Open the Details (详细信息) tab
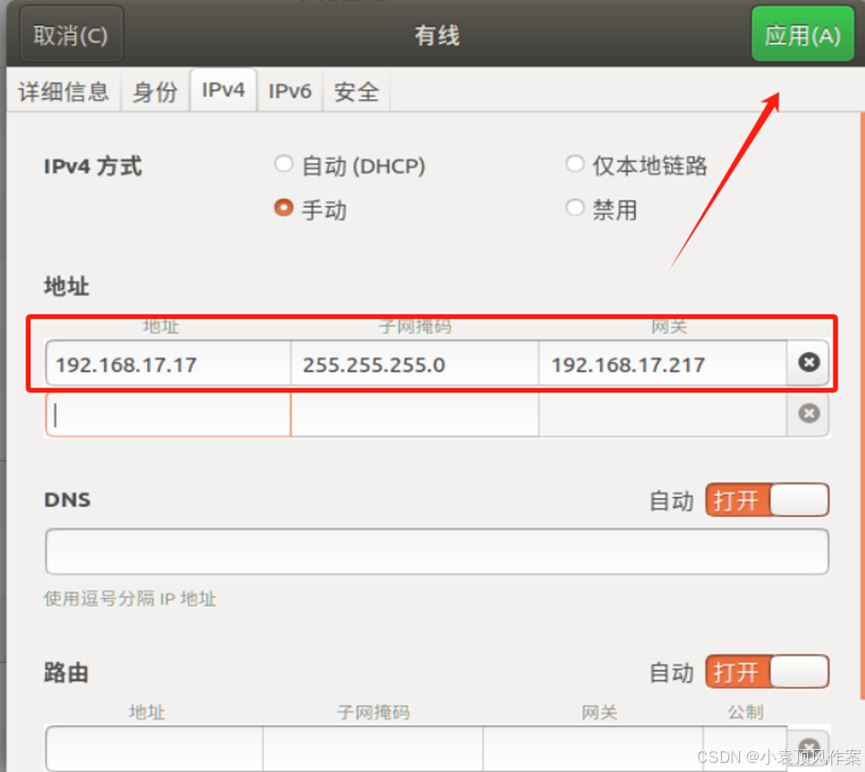This screenshot has height=772, width=865. [64, 91]
